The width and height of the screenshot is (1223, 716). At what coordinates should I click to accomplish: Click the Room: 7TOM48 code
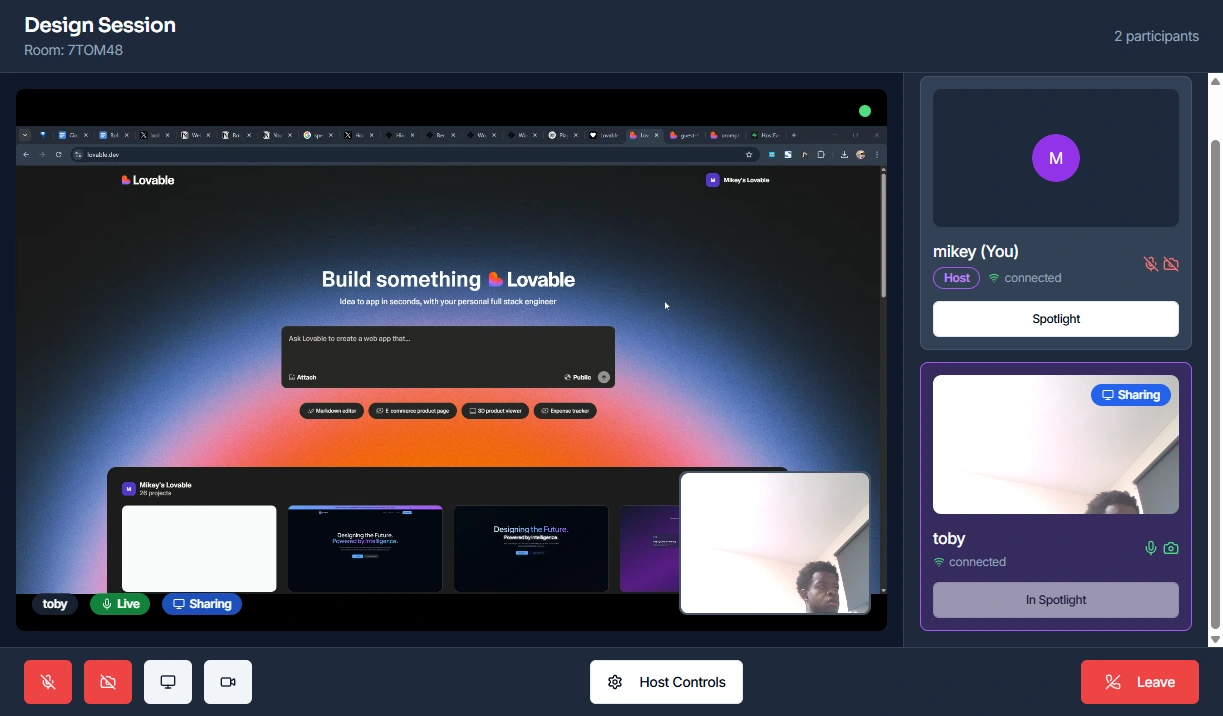click(x=73, y=50)
